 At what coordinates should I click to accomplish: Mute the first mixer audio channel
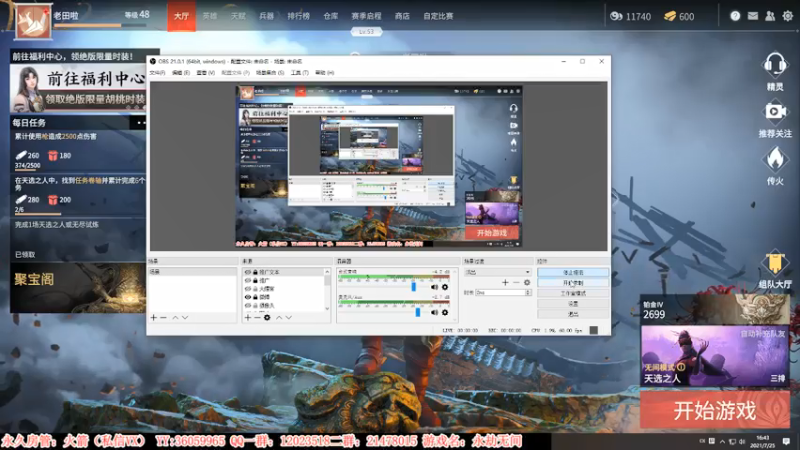point(434,287)
